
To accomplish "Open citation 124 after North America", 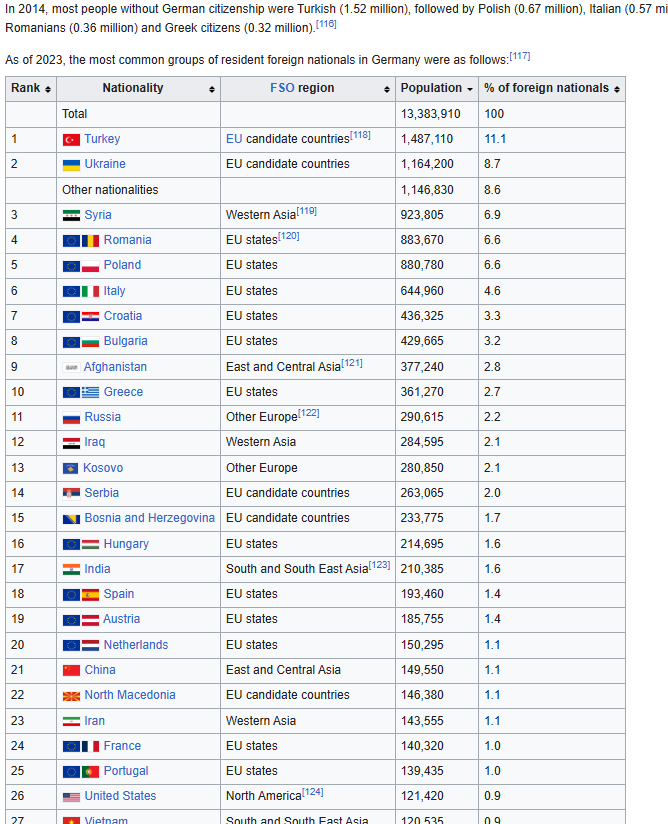I will (x=313, y=791).
